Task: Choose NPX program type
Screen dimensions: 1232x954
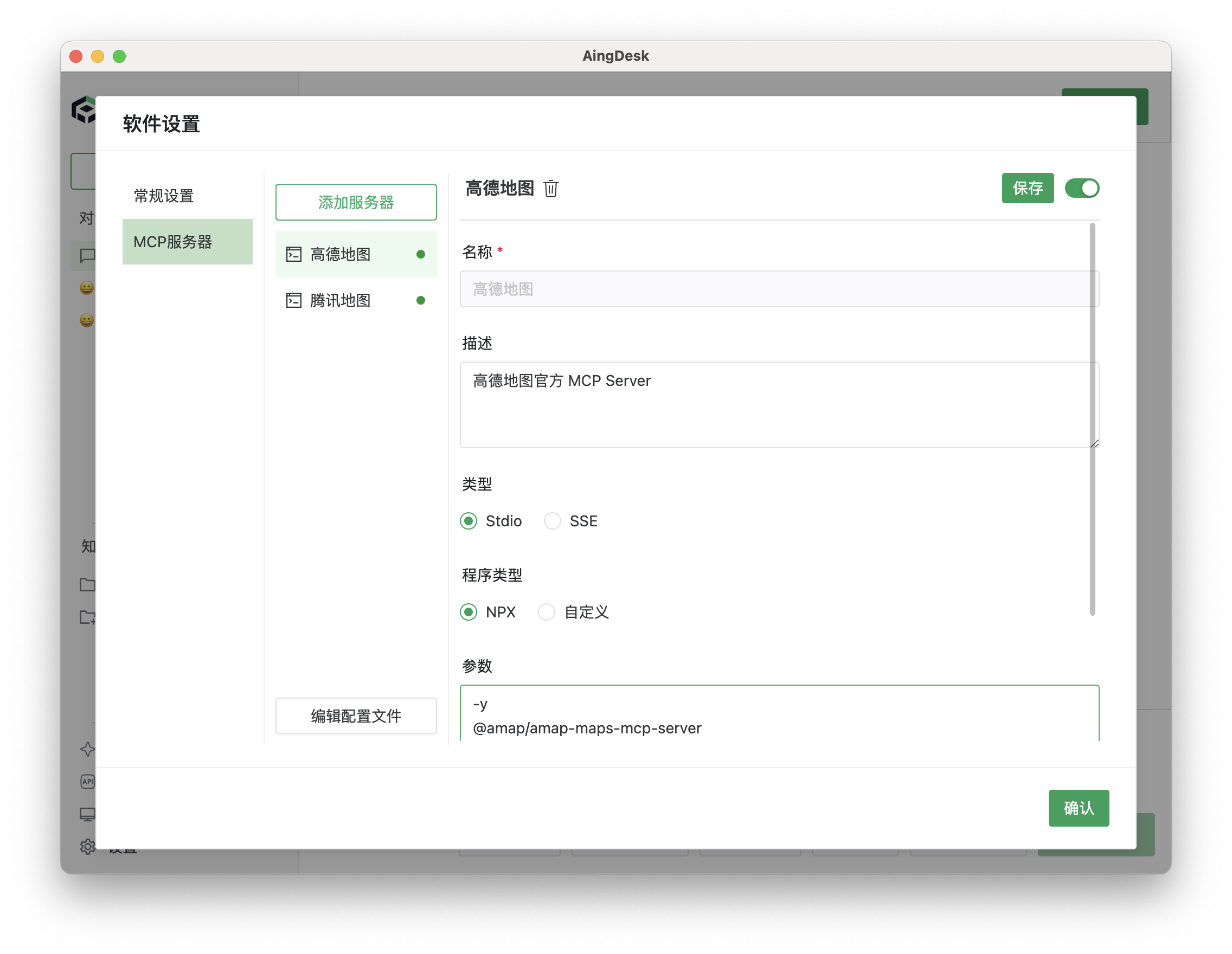Action: coord(468,612)
